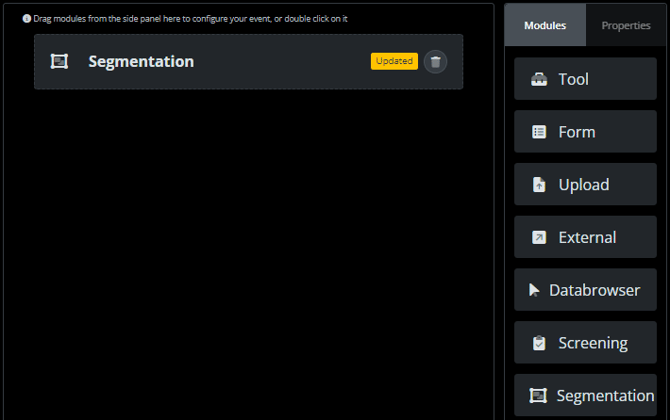This screenshot has height=420, width=670.
Task: Click the file upload icon on the Upload module
Action: tap(539, 185)
